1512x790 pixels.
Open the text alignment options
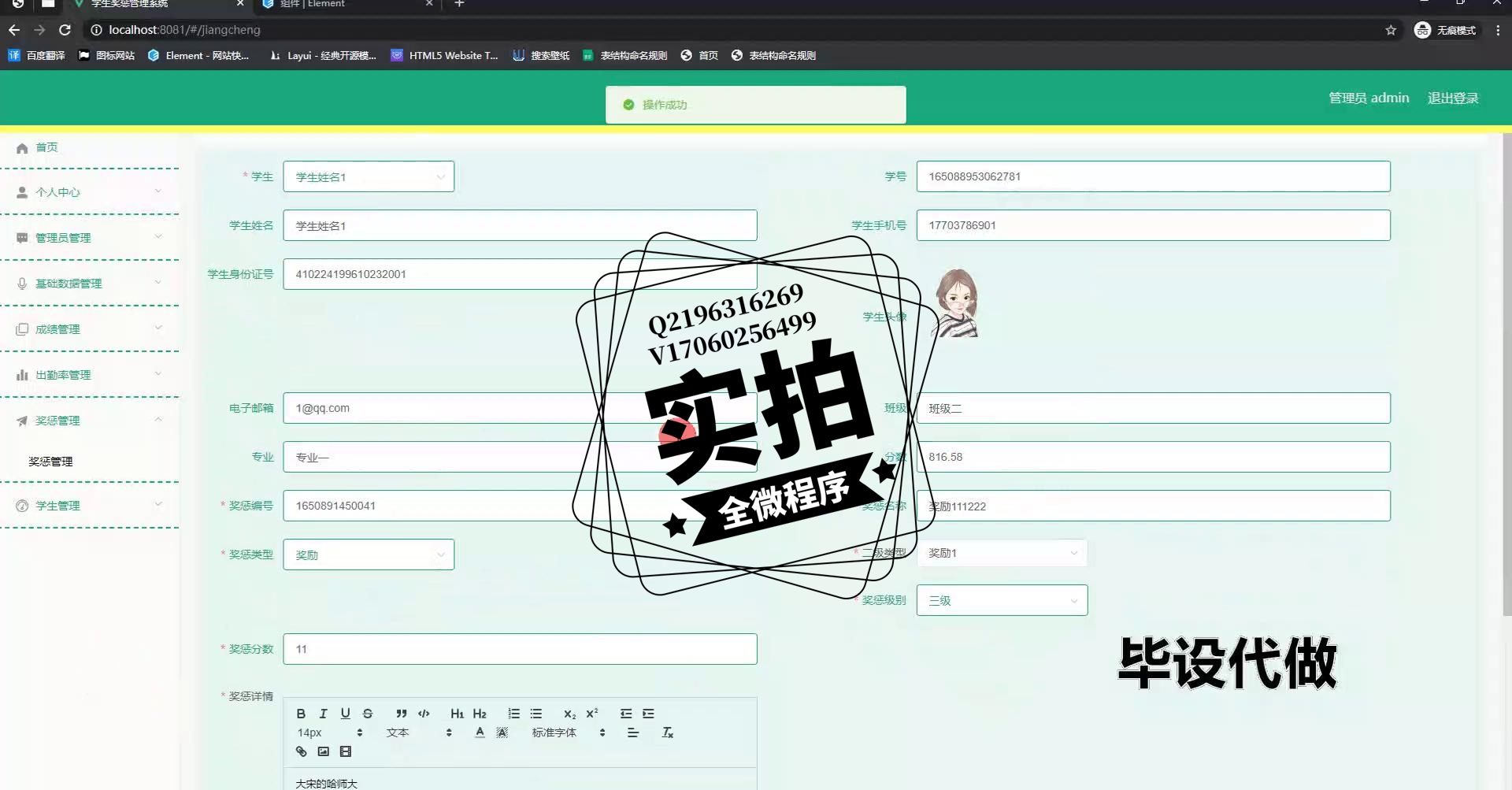(x=633, y=733)
